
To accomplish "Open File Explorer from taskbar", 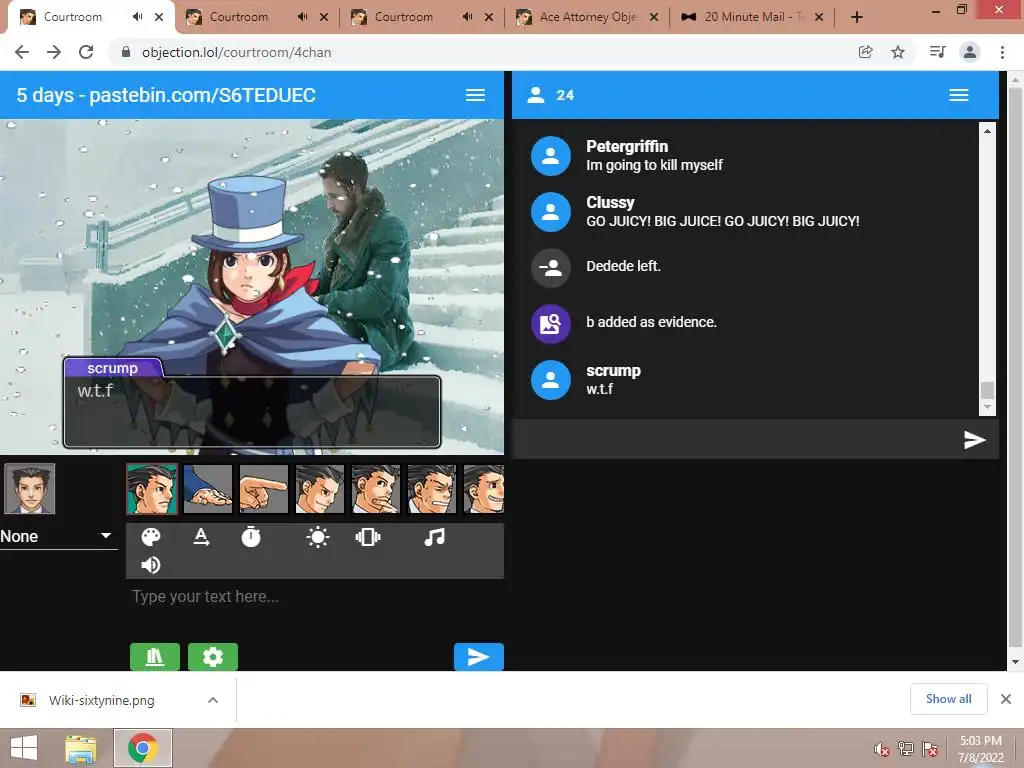I will [x=80, y=748].
